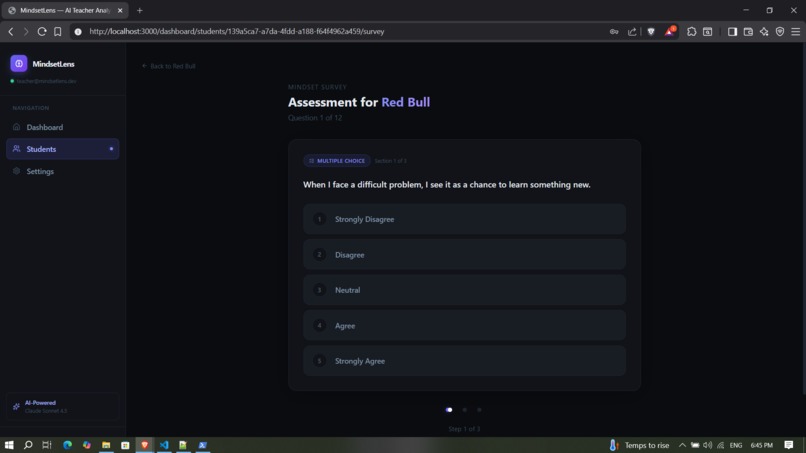Click the URL address field
806x453 pixels.
236,31
